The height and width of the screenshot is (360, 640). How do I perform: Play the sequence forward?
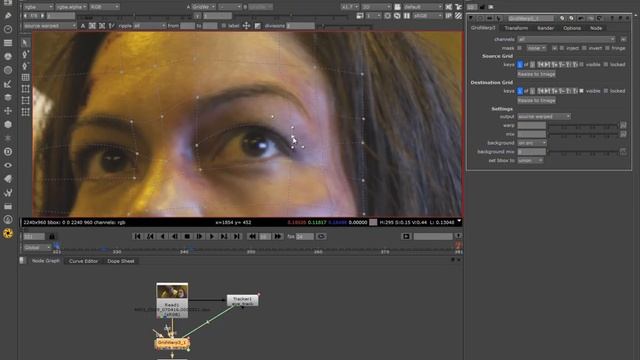coord(212,236)
